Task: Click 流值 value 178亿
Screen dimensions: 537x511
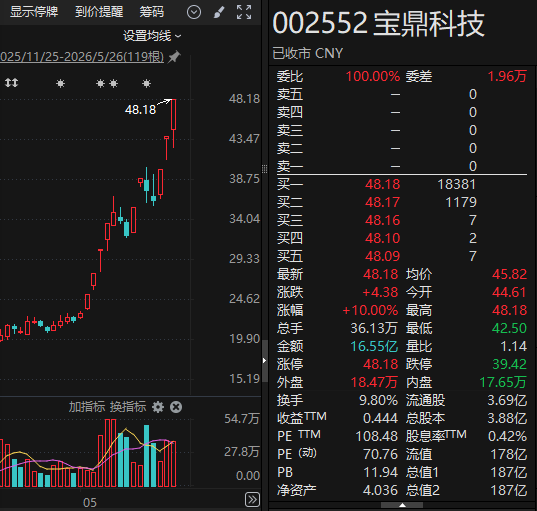Action: click(x=509, y=454)
